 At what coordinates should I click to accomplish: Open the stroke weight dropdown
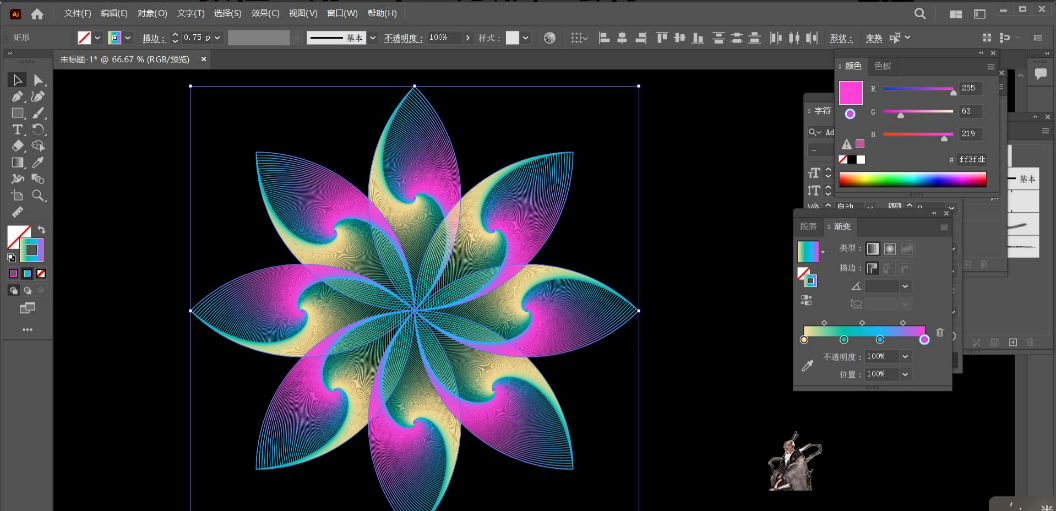(217, 38)
